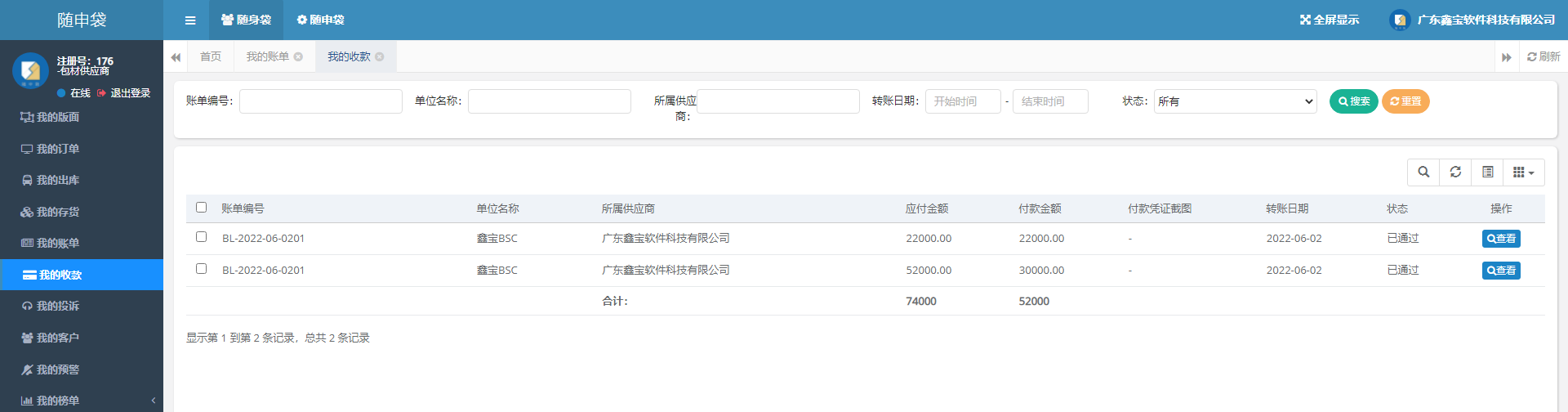The image size is (1568, 412).
Task: Select 我的收款 in sidebar
Action: pyautogui.click(x=82, y=275)
